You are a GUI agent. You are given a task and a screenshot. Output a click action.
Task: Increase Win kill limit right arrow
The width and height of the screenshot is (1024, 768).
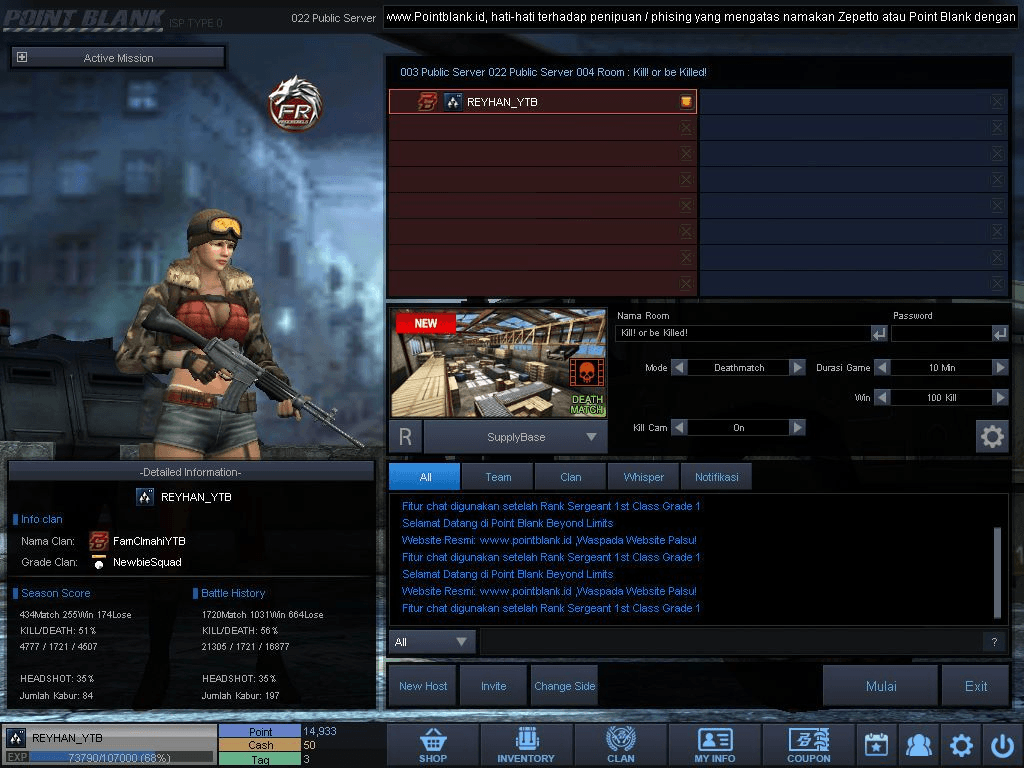pyautogui.click(x=1000, y=397)
